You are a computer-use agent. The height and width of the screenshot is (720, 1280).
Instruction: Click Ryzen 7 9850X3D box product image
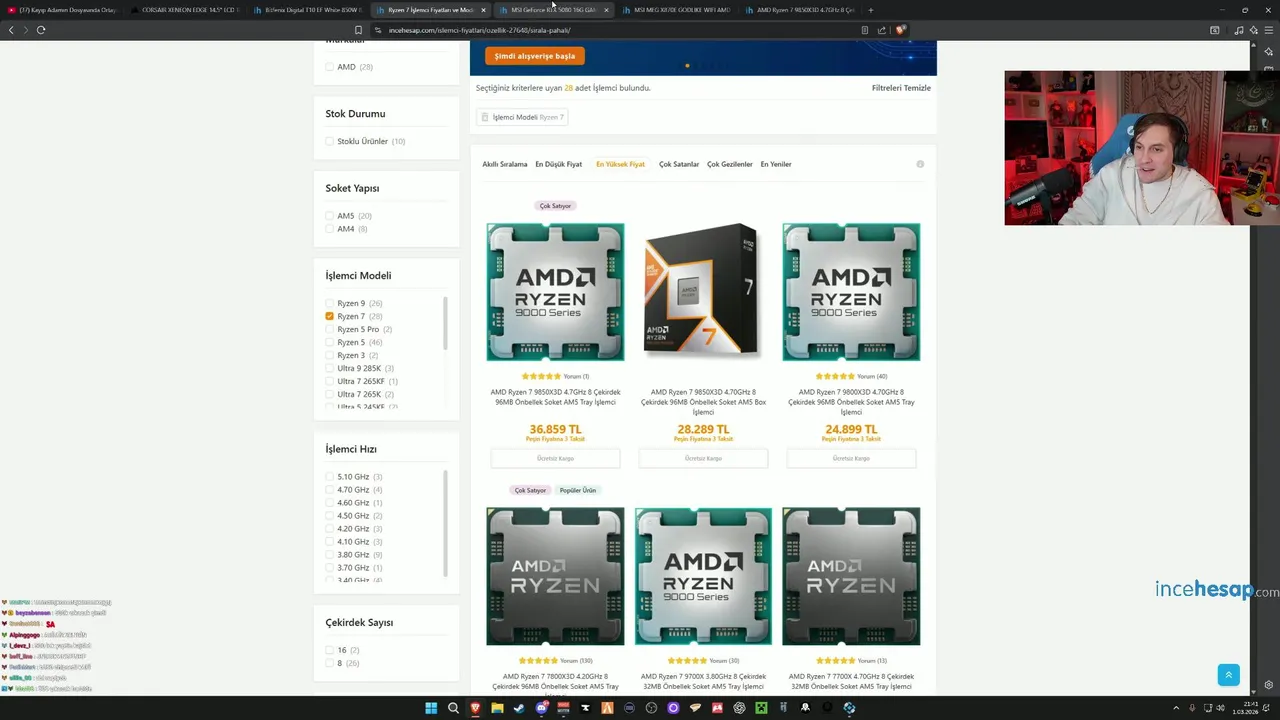tap(703, 291)
